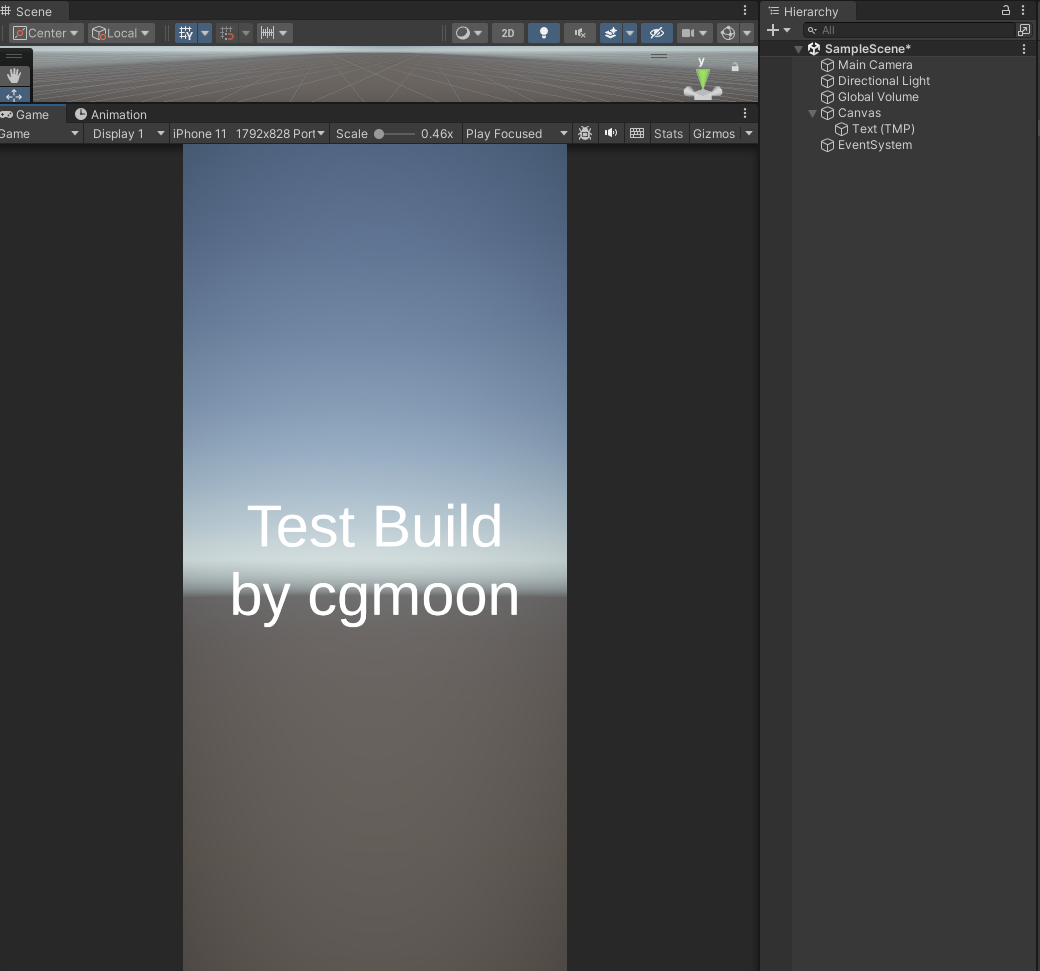Viewport: 1040px width, 971px height.
Task: Toggle the shortcuts keyboard icon
Action: click(x=637, y=134)
